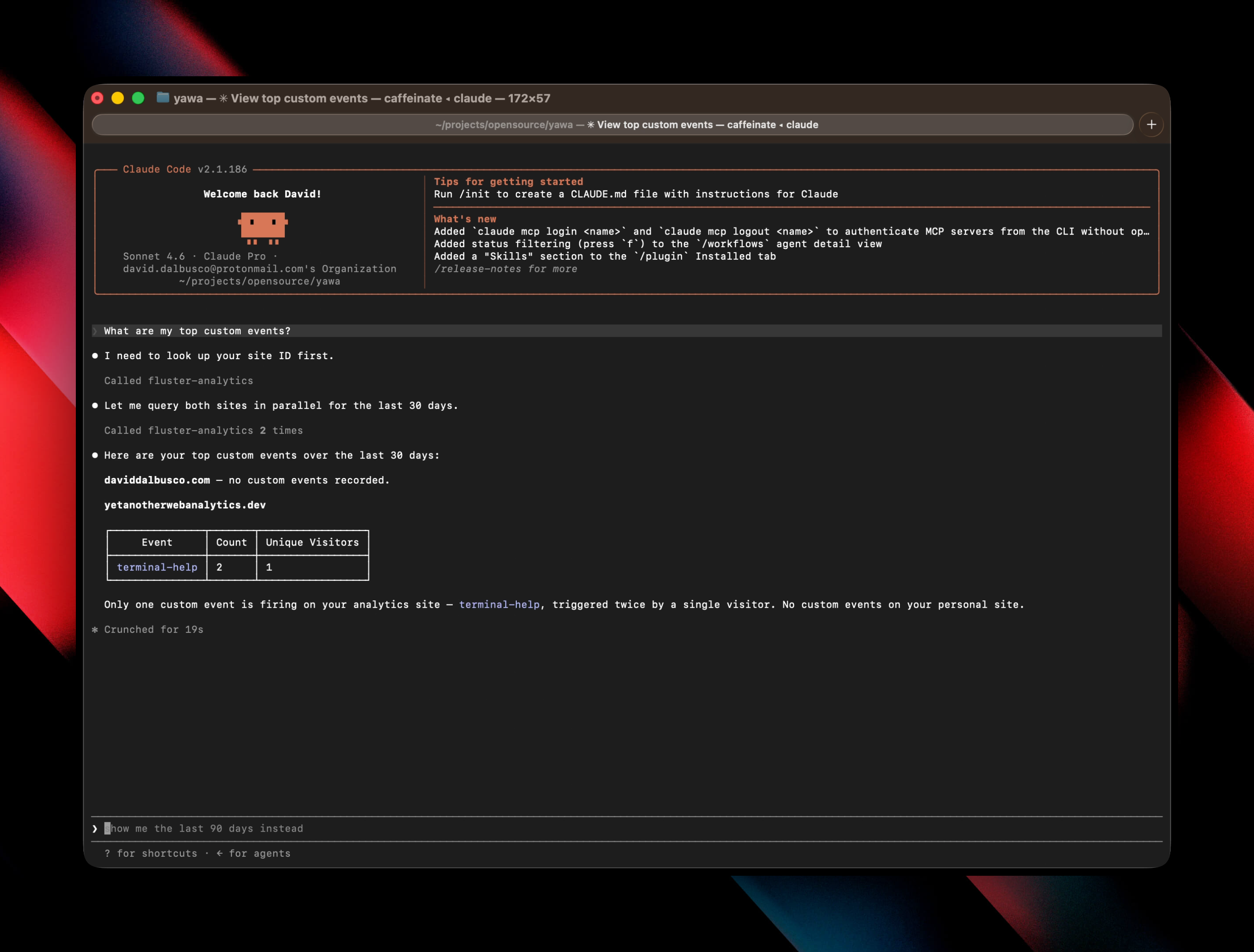Viewport: 1254px width, 952px height.
Task: Click the 'Crunched for 19s' status line
Action: [147, 629]
